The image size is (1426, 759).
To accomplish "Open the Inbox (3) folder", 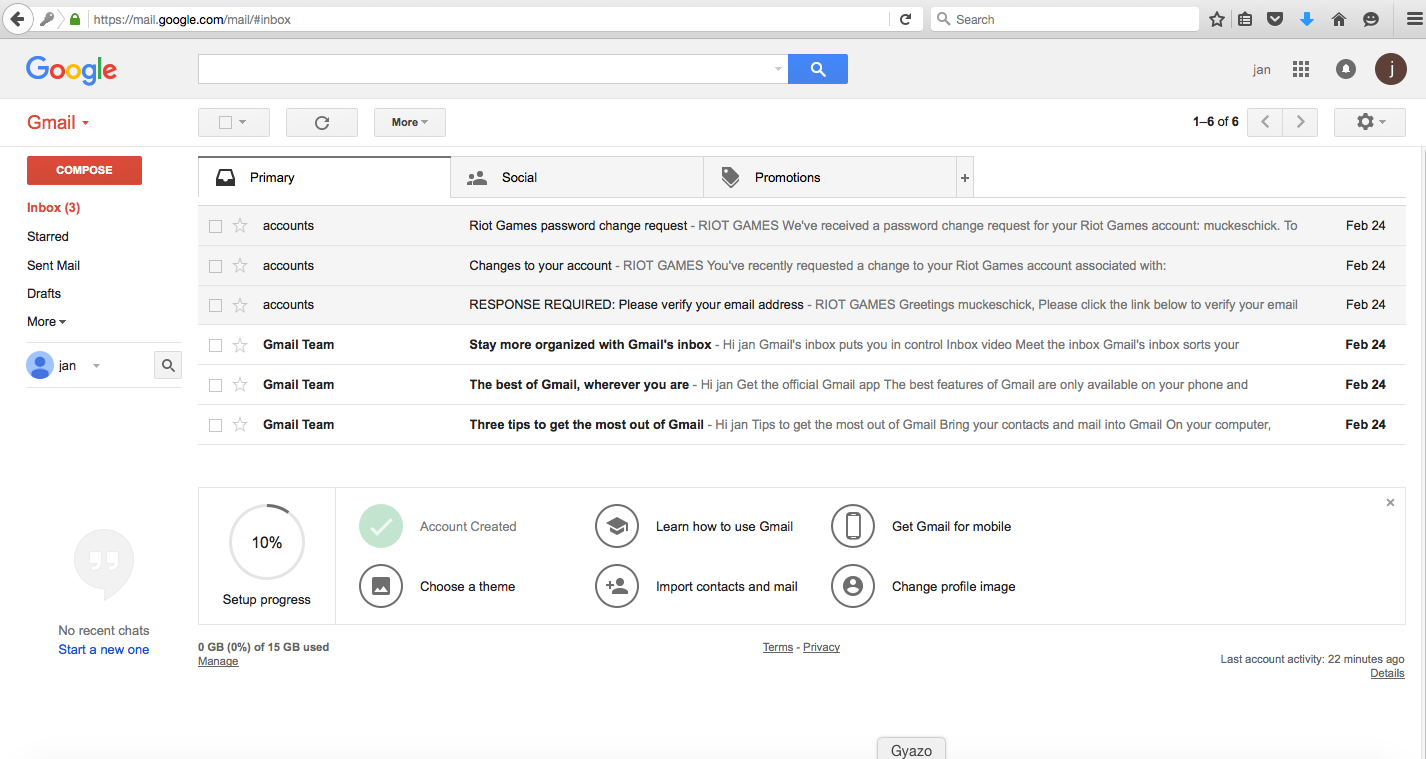I will point(53,208).
